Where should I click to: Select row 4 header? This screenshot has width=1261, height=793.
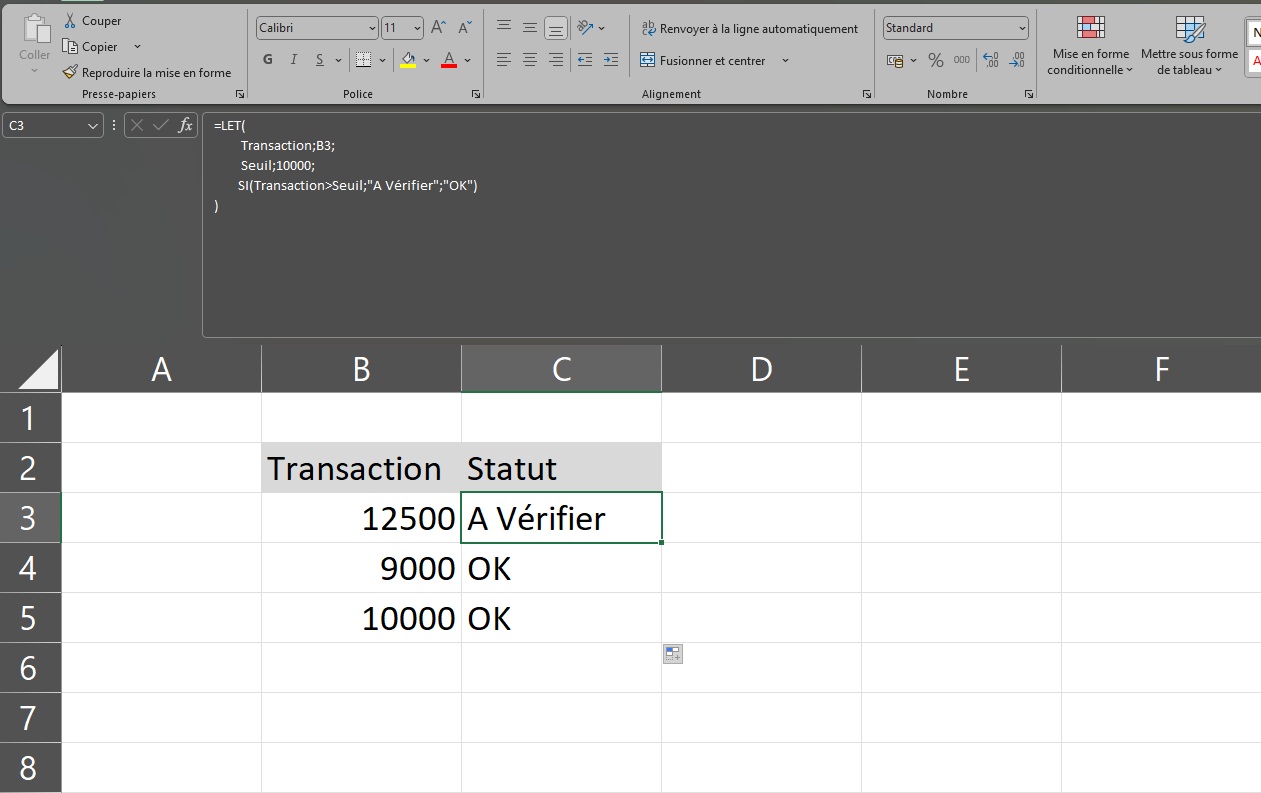(30, 568)
